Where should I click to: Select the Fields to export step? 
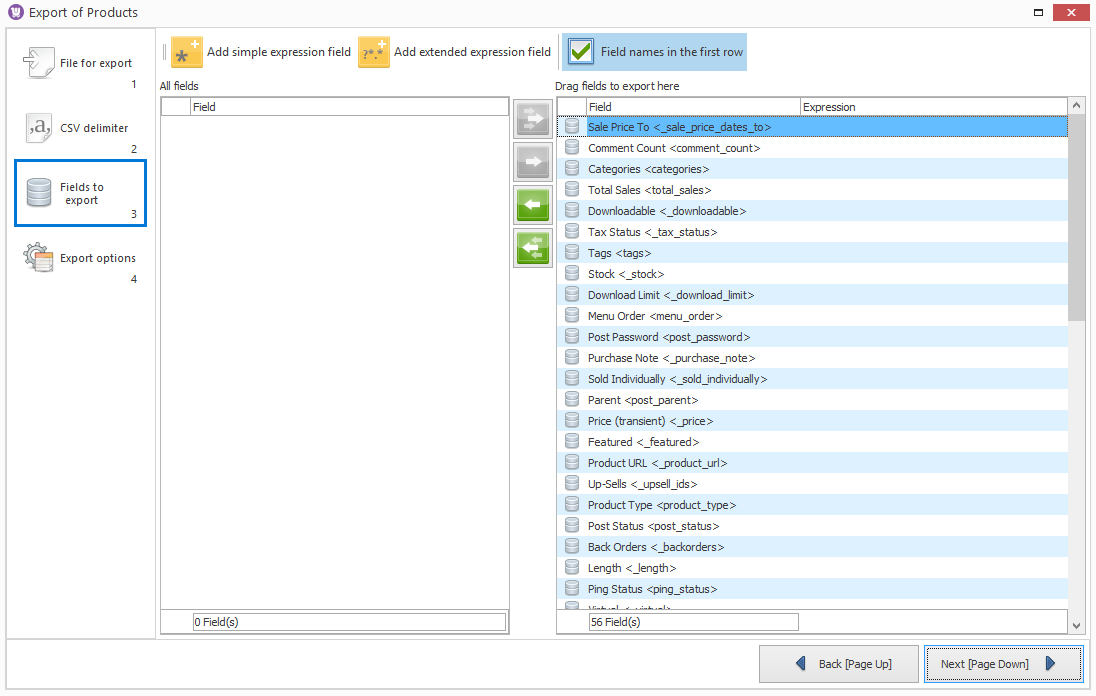[x=80, y=194]
